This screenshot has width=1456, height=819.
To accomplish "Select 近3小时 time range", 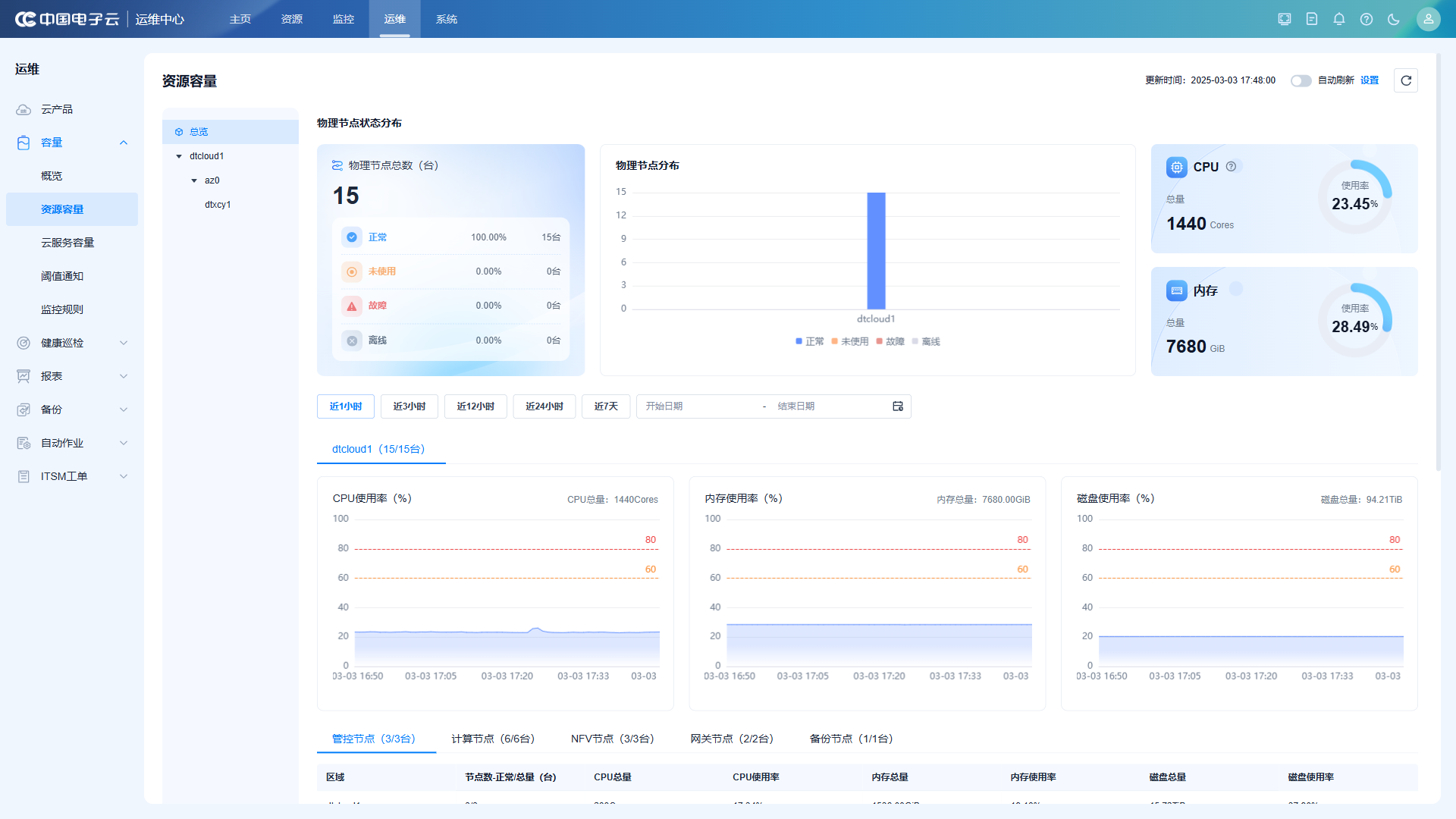I will point(409,406).
